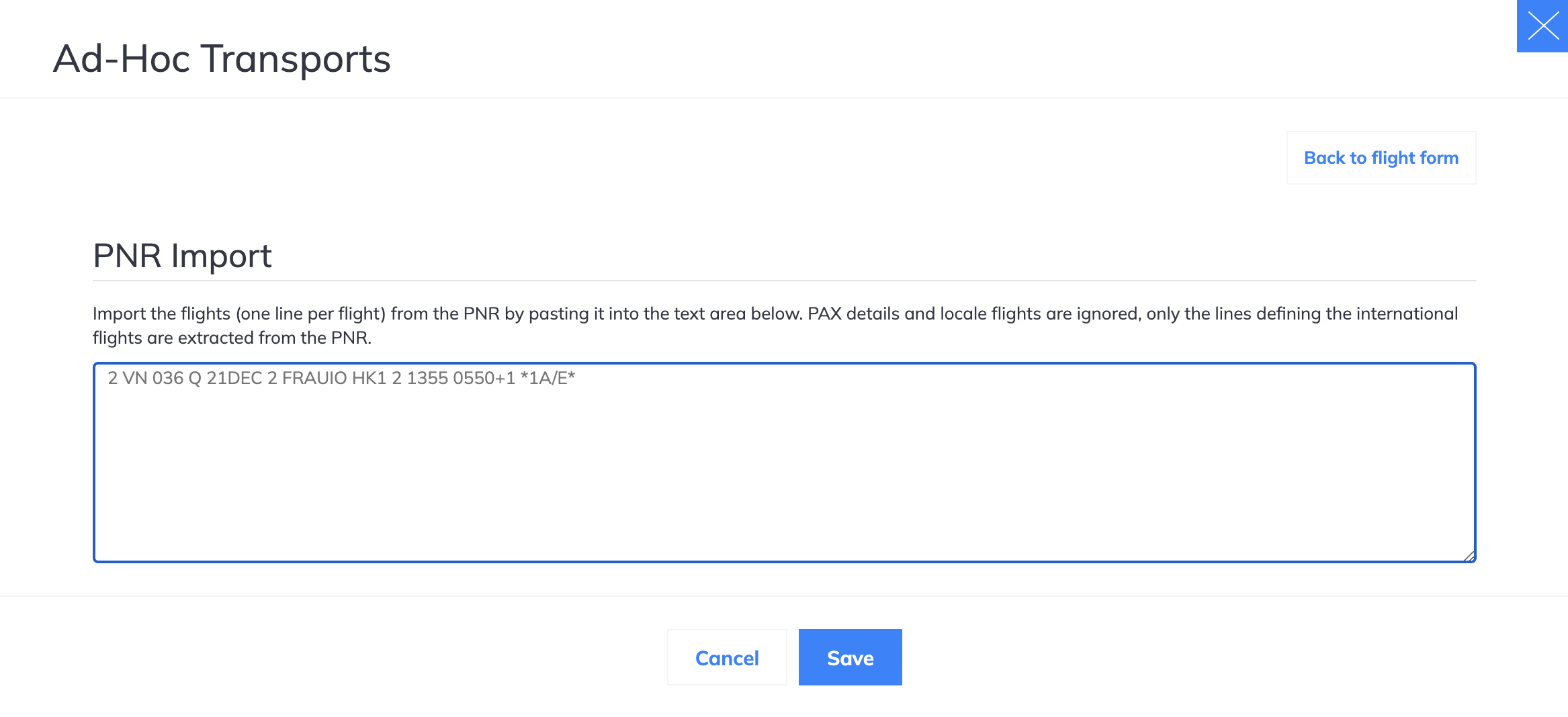1568x717 pixels.
Task: Focus the PNR import text area
Action: click(x=784, y=463)
